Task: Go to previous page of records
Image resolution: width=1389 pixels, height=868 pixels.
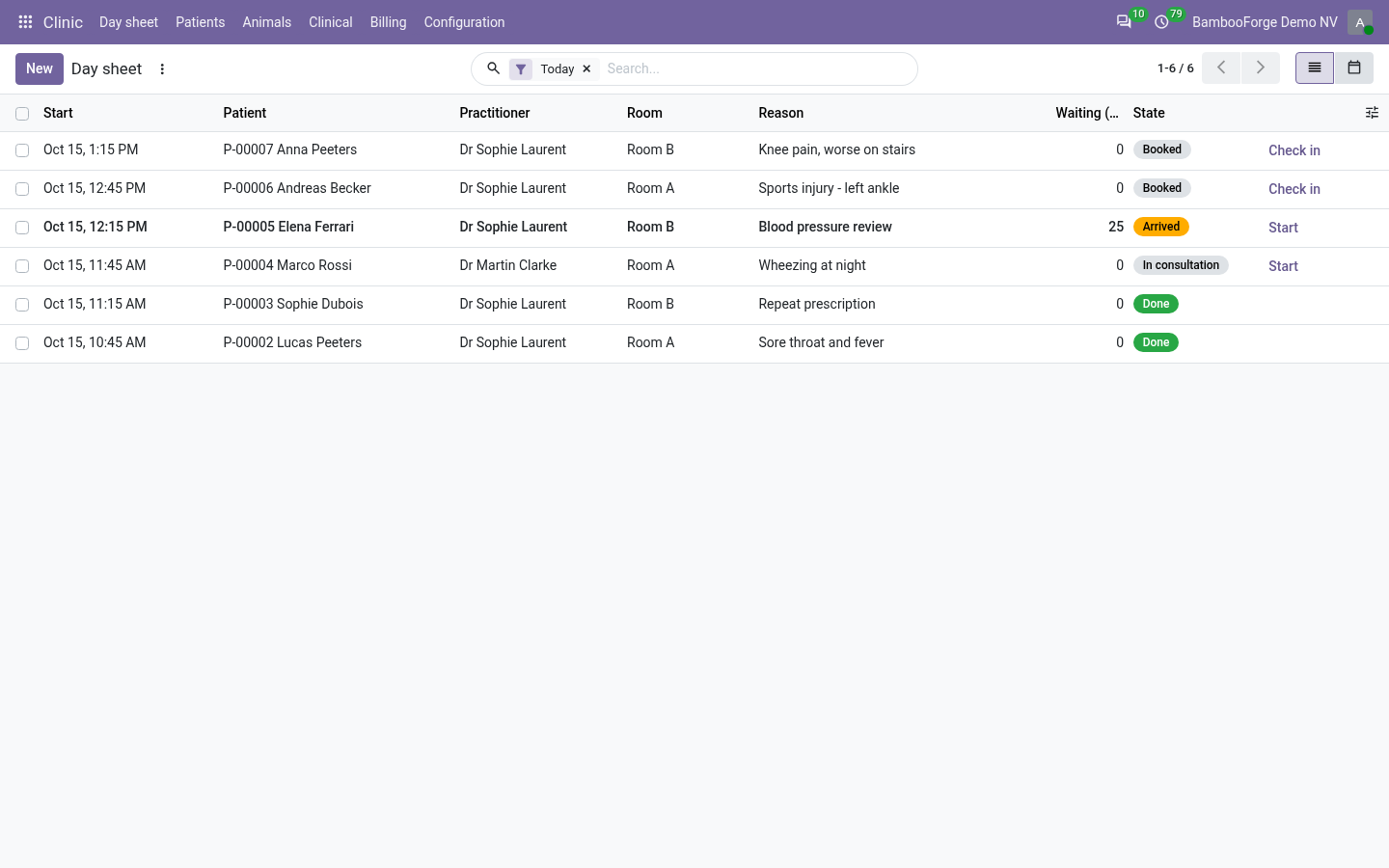Action: tap(1221, 68)
